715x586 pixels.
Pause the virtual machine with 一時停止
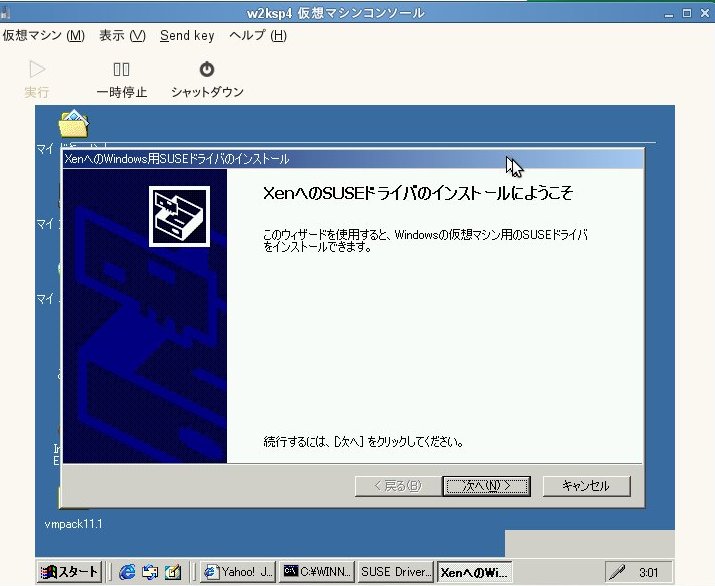point(121,79)
